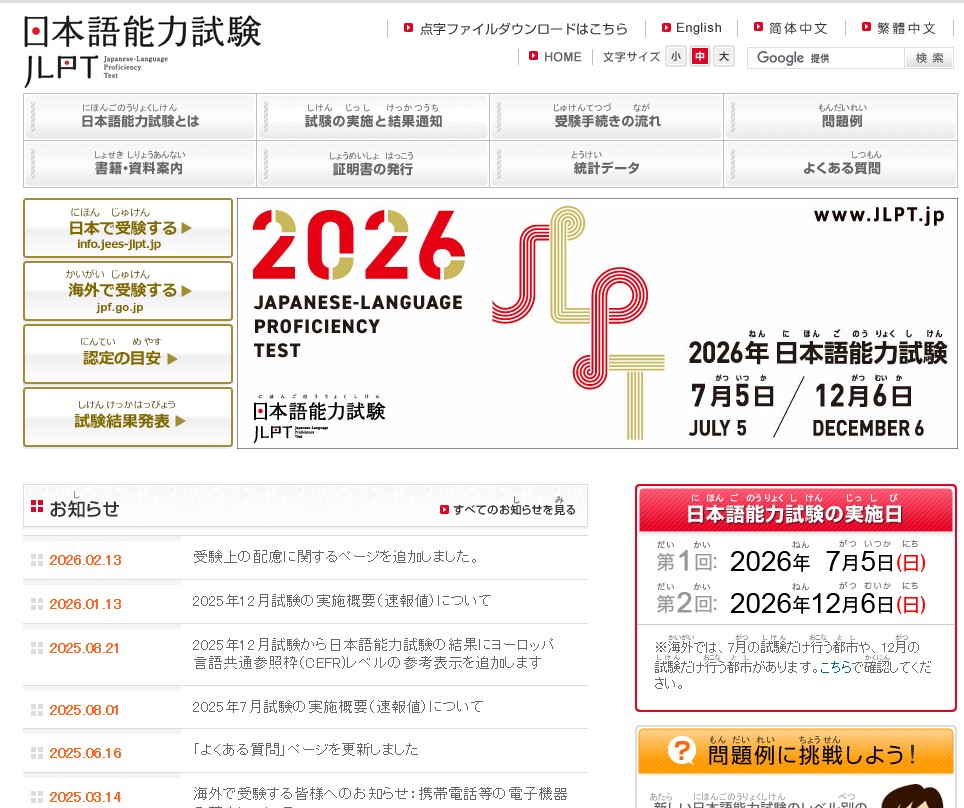View all news via すべてのお知らせを見る
964x808 pixels.
click(x=513, y=509)
